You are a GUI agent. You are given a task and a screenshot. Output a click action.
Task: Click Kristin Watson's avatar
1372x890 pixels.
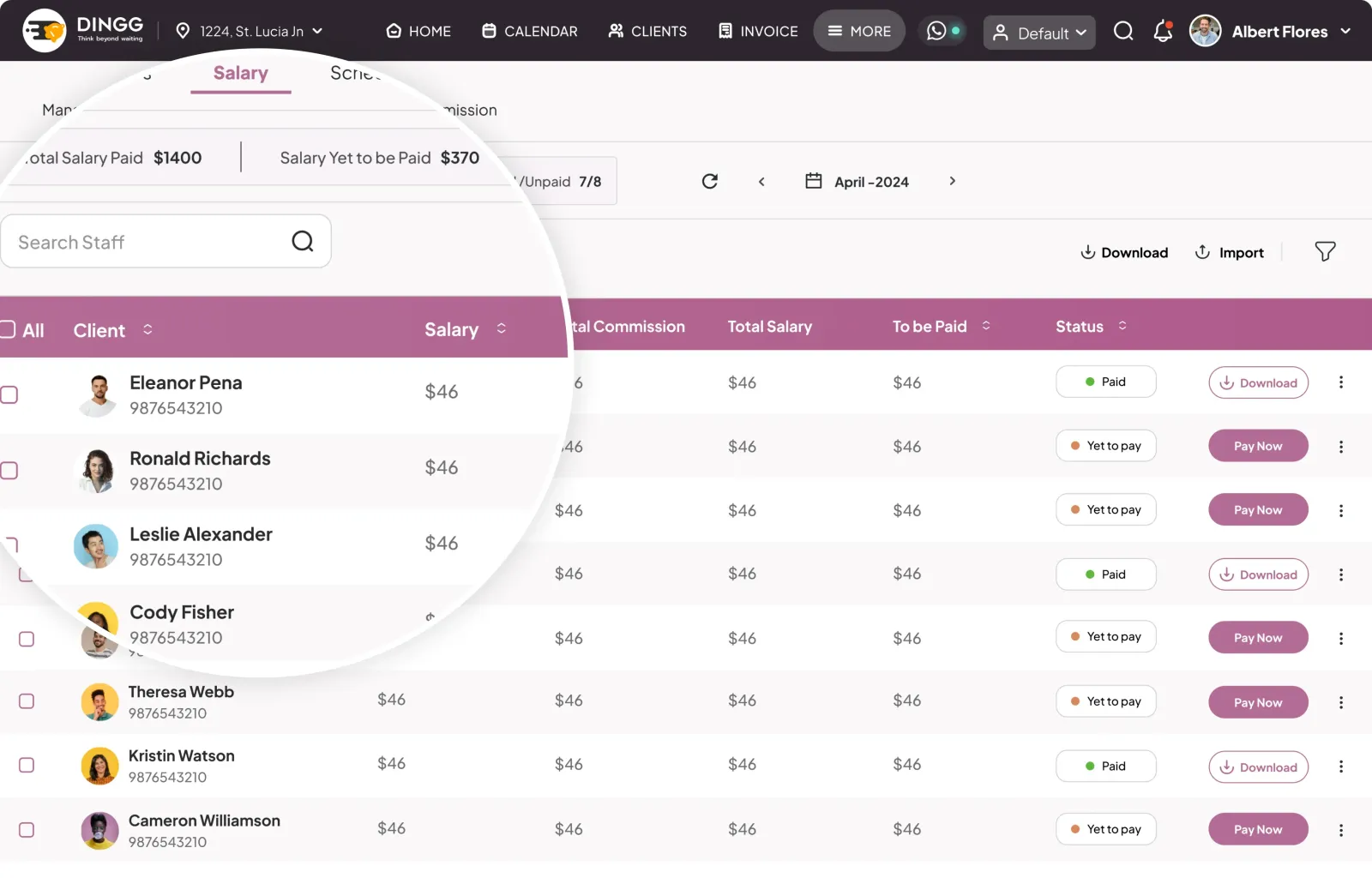(99, 767)
